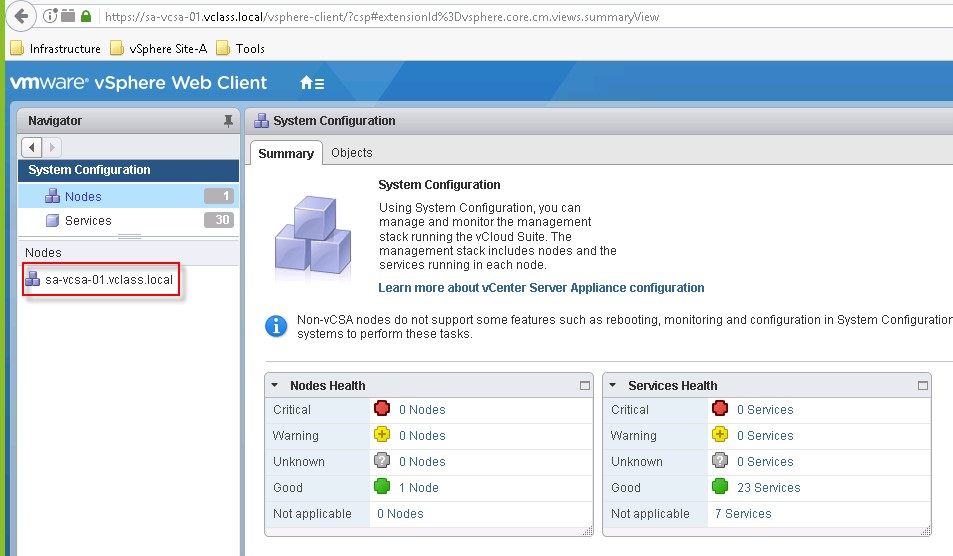Click the Services count badge showing 30
The image size is (953, 556).
click(x=219, y=219)
